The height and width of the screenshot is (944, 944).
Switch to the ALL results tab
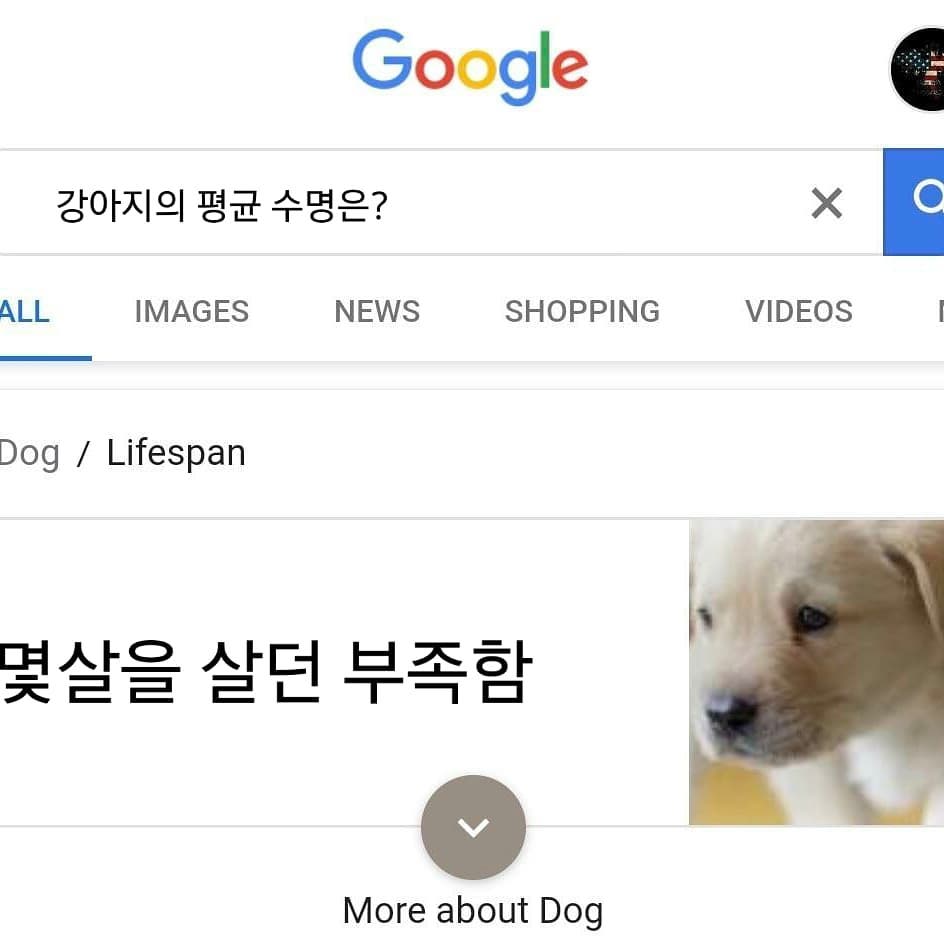(24, 312)
